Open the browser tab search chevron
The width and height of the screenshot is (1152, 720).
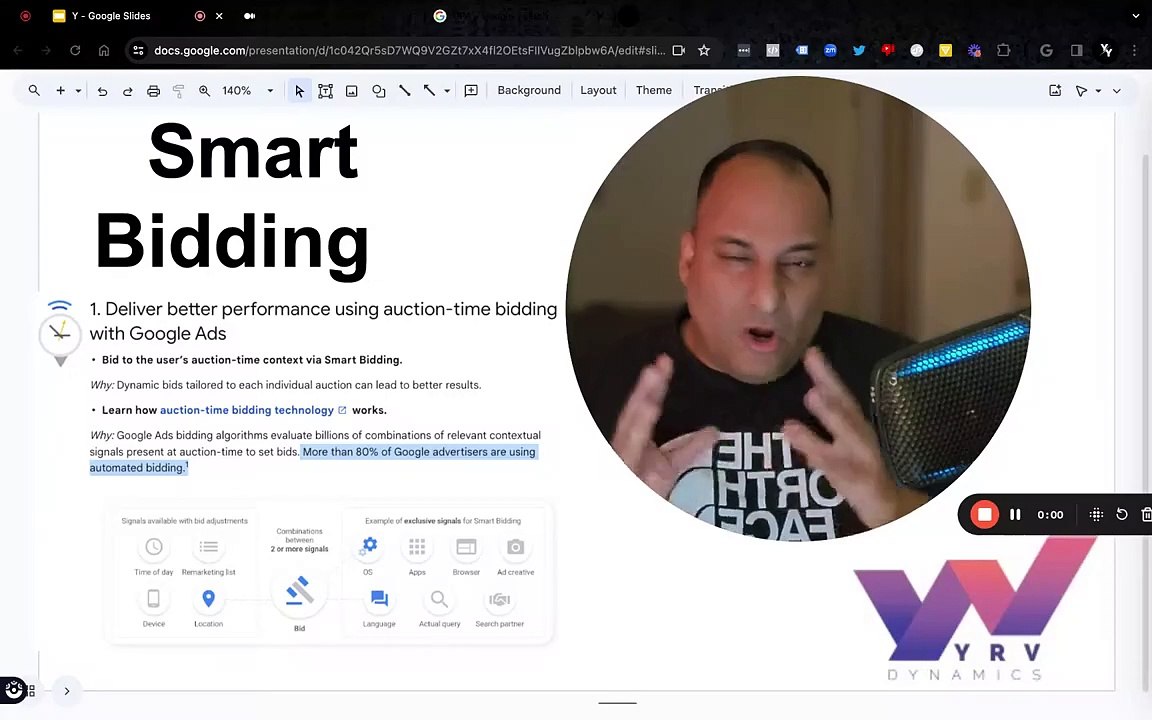point(1136,15)
